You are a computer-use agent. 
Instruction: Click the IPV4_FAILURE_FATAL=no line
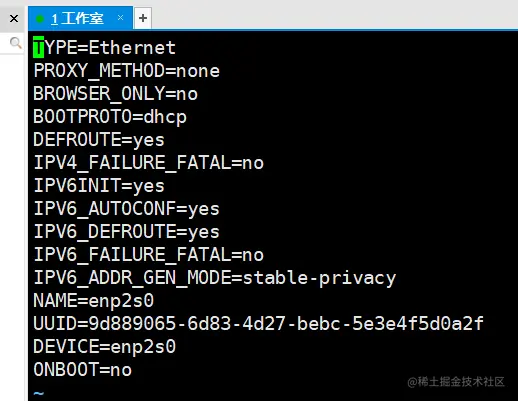tap(149, 163)
